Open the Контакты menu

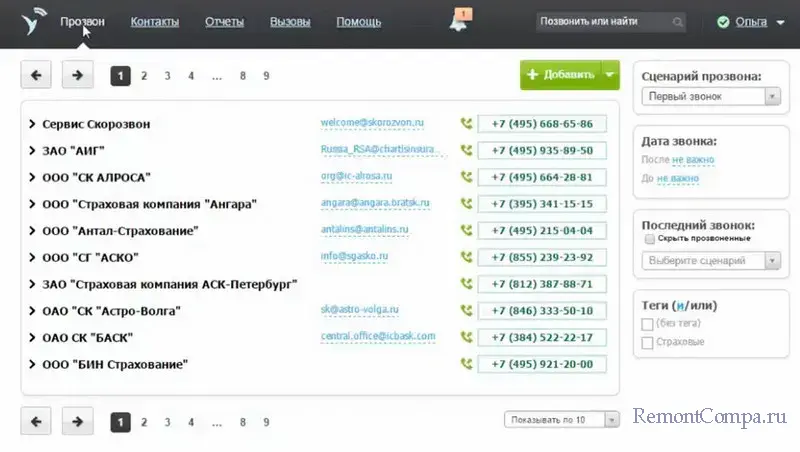154,22
